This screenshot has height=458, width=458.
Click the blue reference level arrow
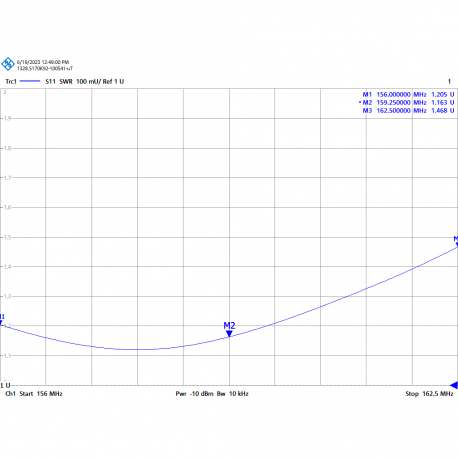coord(454,385)
